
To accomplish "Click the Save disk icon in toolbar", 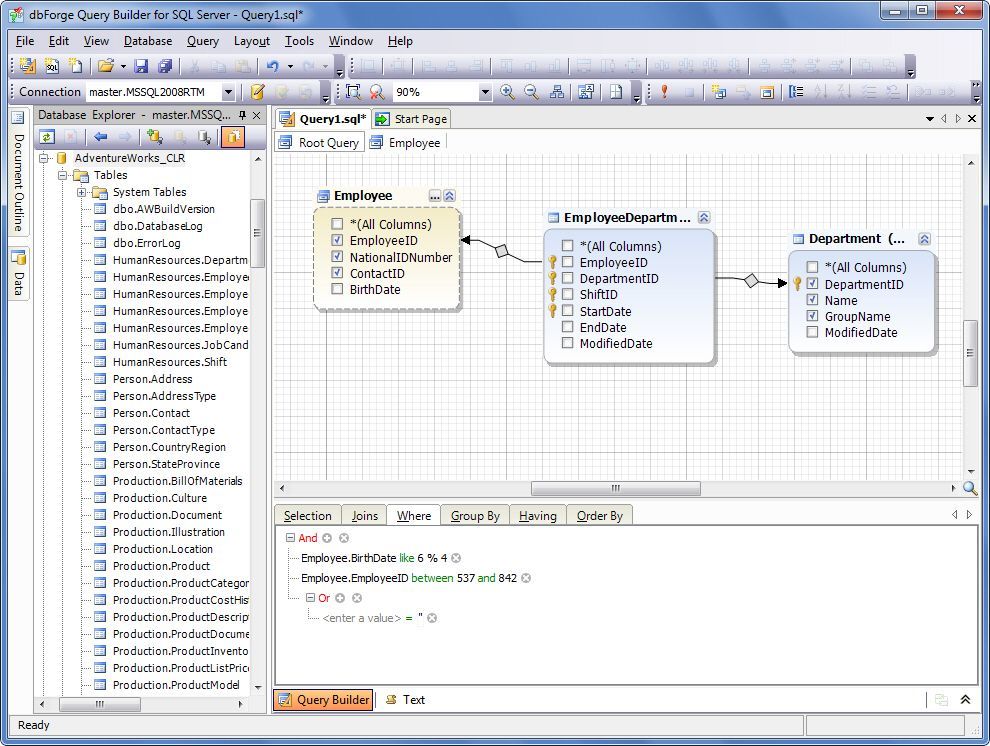I will click(141, 66).
